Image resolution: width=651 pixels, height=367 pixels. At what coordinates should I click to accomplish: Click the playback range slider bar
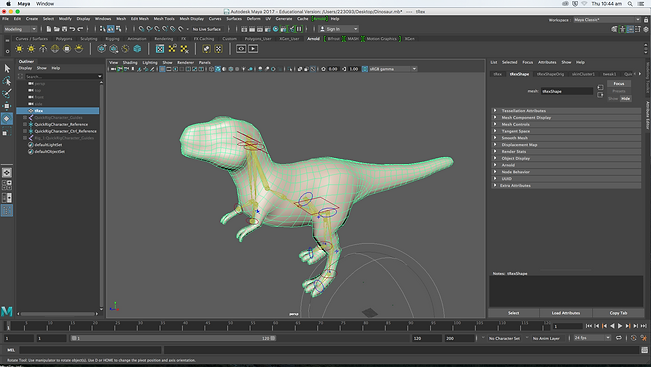click(173, 338)
